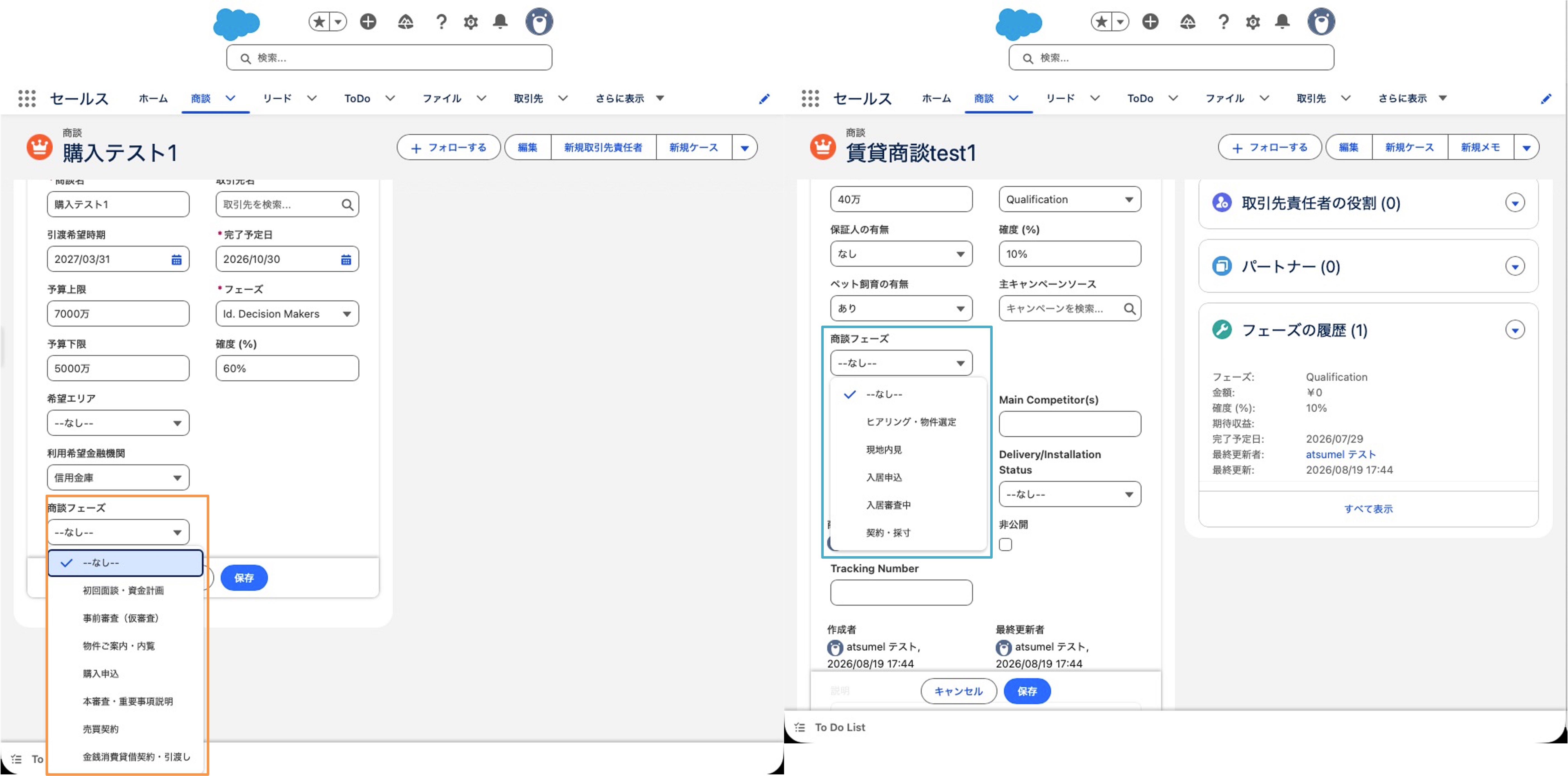
Task: Expand more actions arrow on 購入テスト1 header
Action: [744, 147]
